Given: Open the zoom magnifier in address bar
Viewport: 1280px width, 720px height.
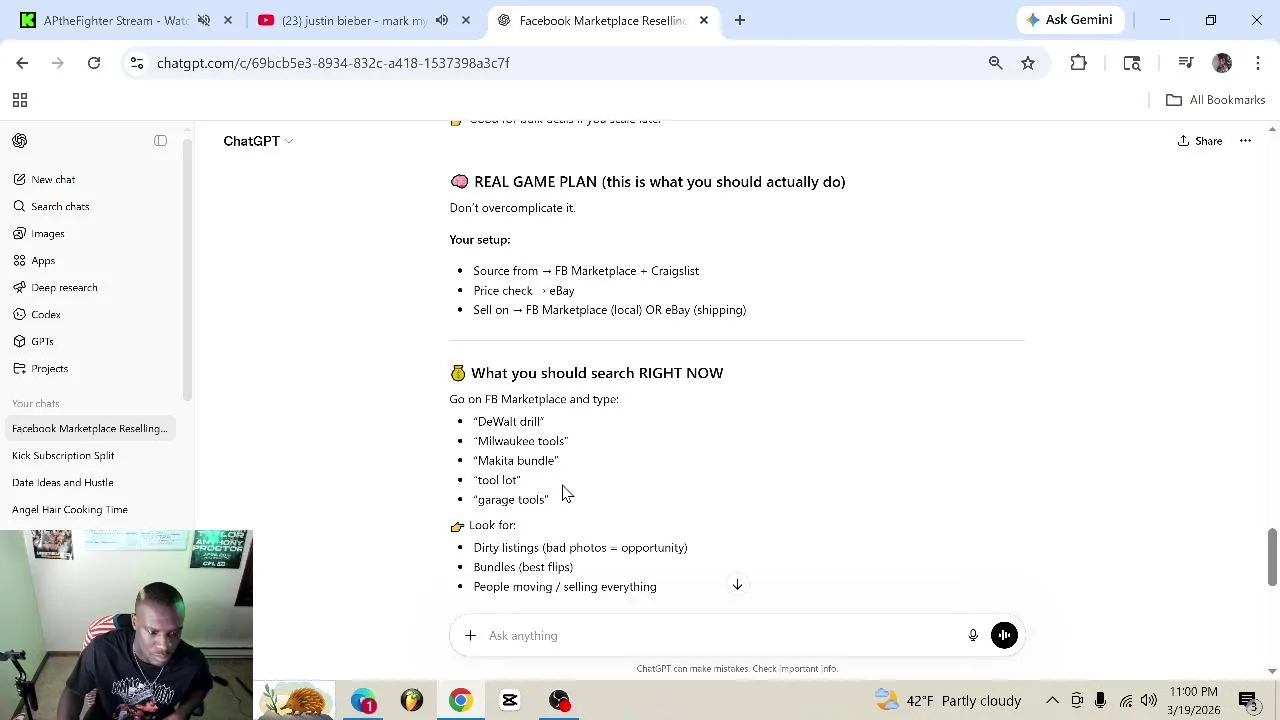Looking at the screenshot, I should pyautogui.click(x=995, y=63).
